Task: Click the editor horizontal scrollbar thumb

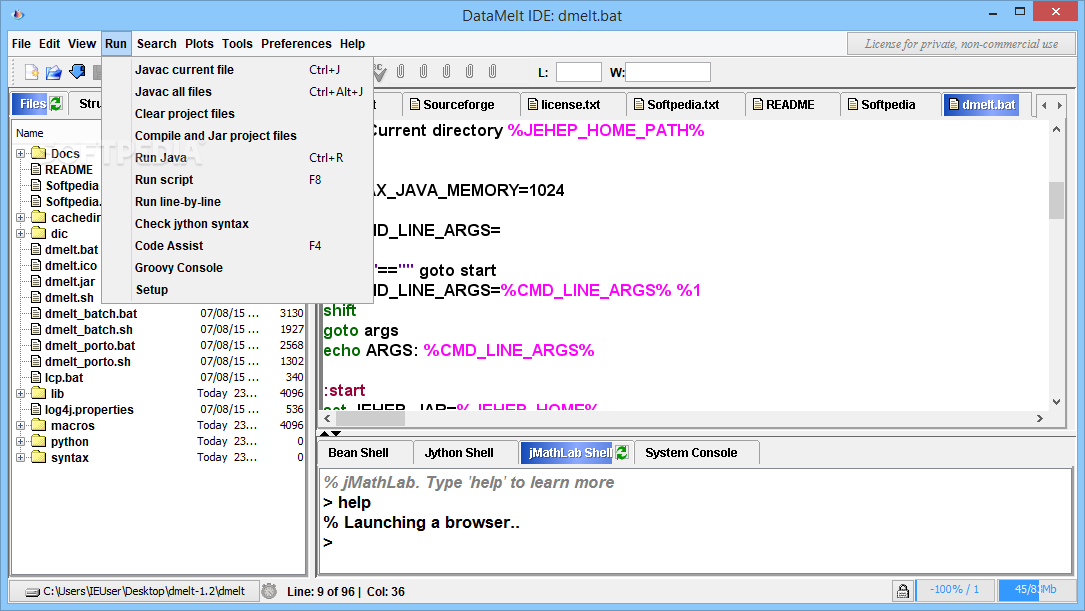Action: [x=370, y=418]
